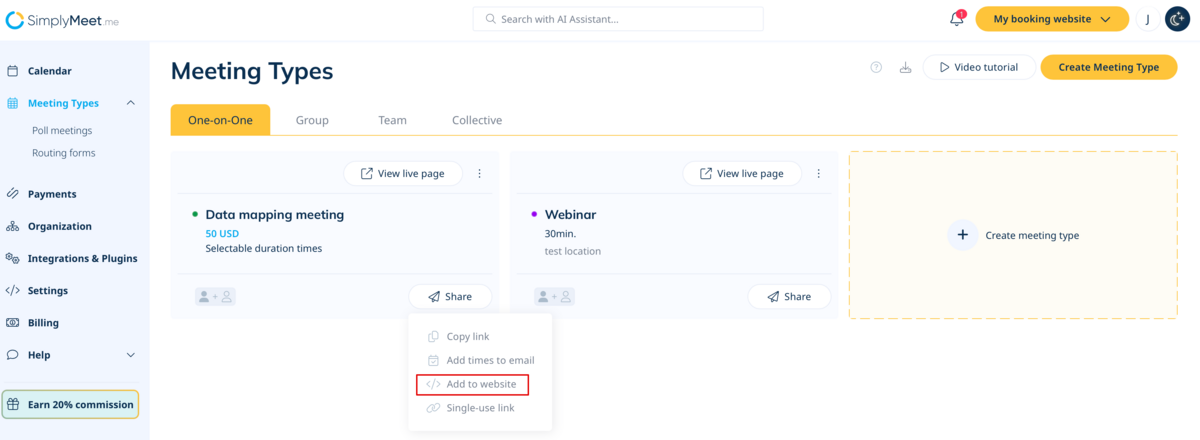Toggle dark mode moon icon
The width and height of the screenshot is (1200, 440).
click(1177, 19)
